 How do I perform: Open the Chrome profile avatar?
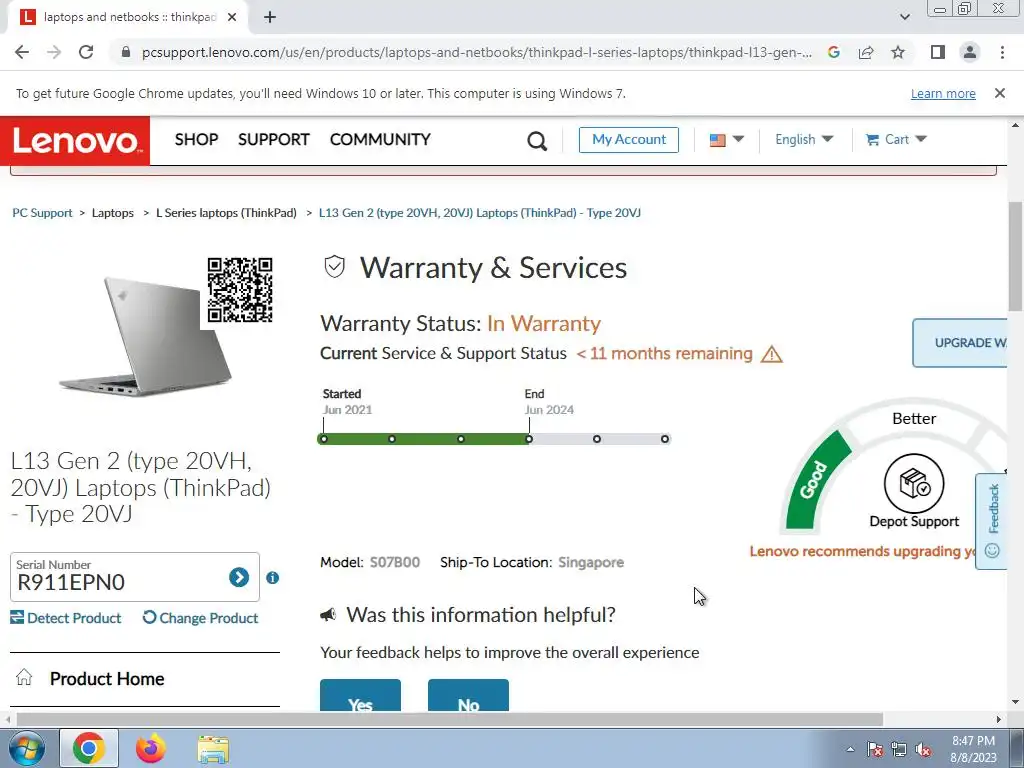click(x=970, y=52)
